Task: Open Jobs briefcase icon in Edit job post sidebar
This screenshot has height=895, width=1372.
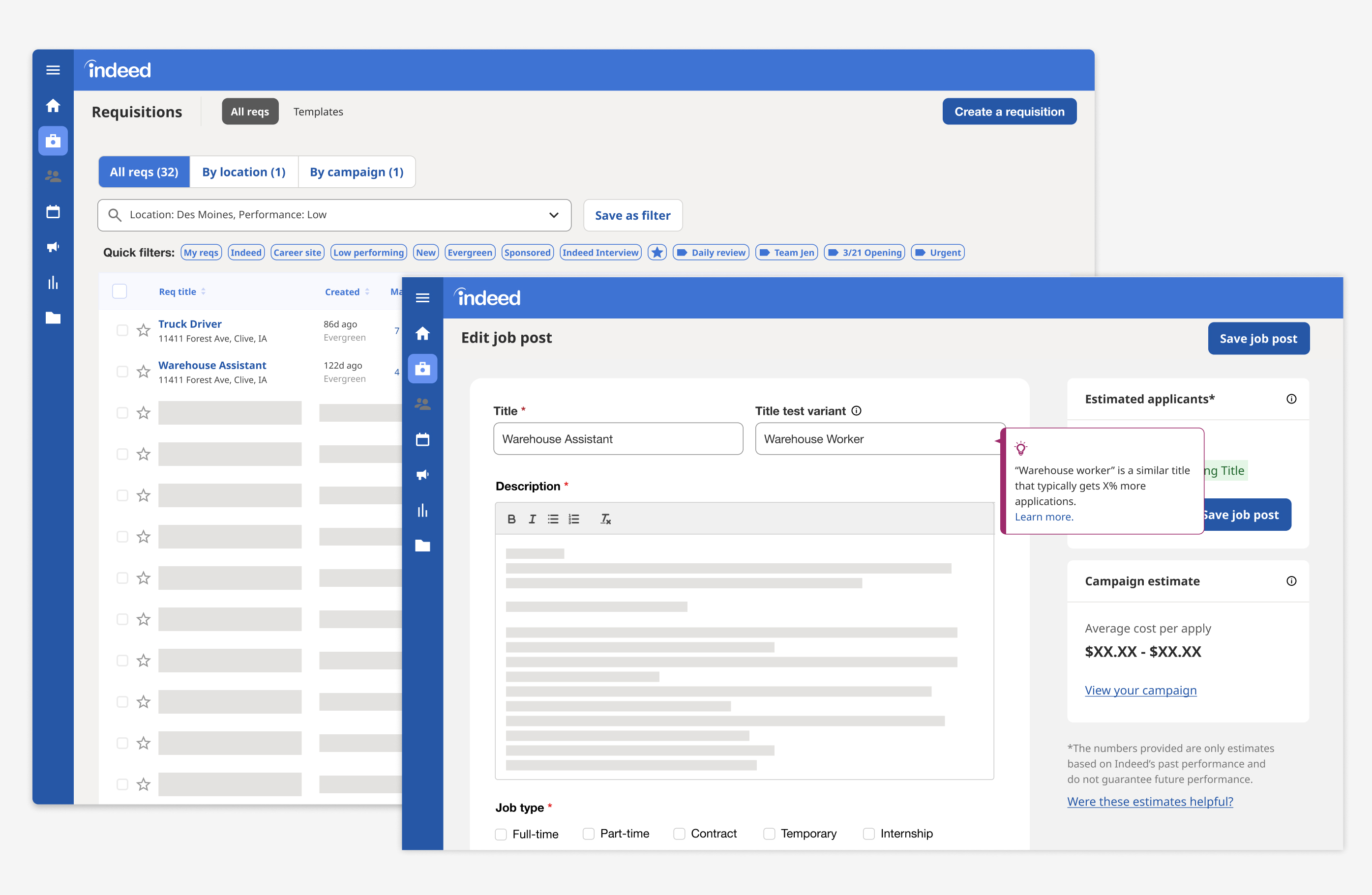Action: tap(422, 368)
